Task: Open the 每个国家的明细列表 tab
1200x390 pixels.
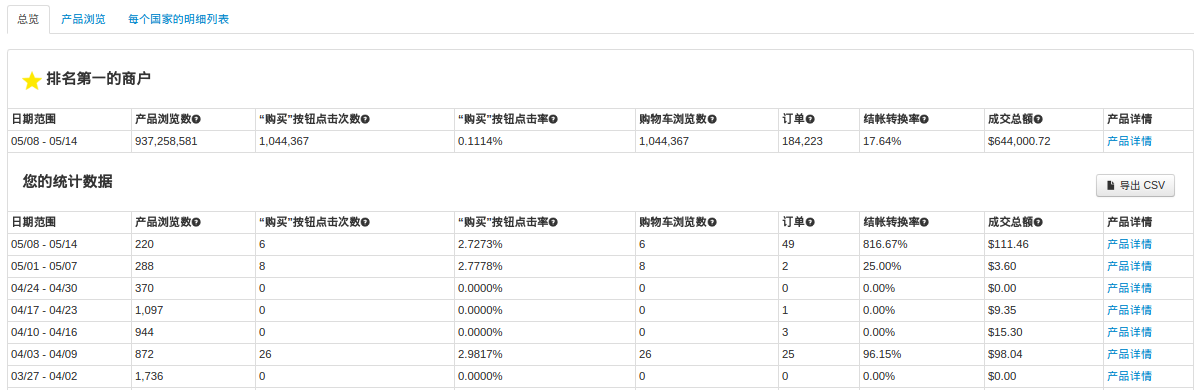Action: [178, 19]
